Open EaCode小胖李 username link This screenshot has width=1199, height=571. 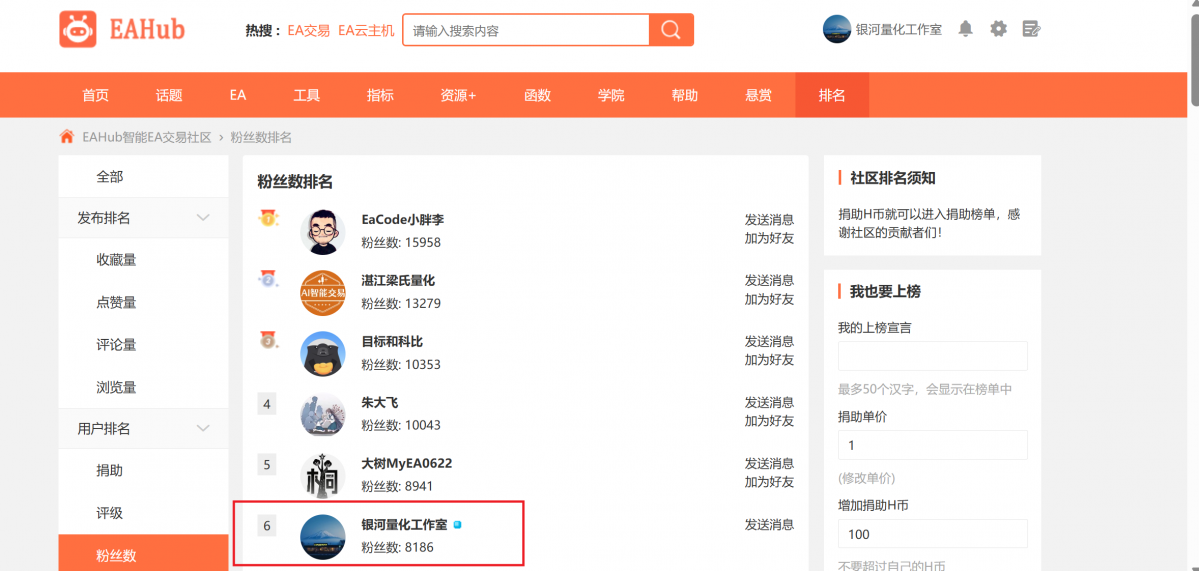click(x=403, y=219)
